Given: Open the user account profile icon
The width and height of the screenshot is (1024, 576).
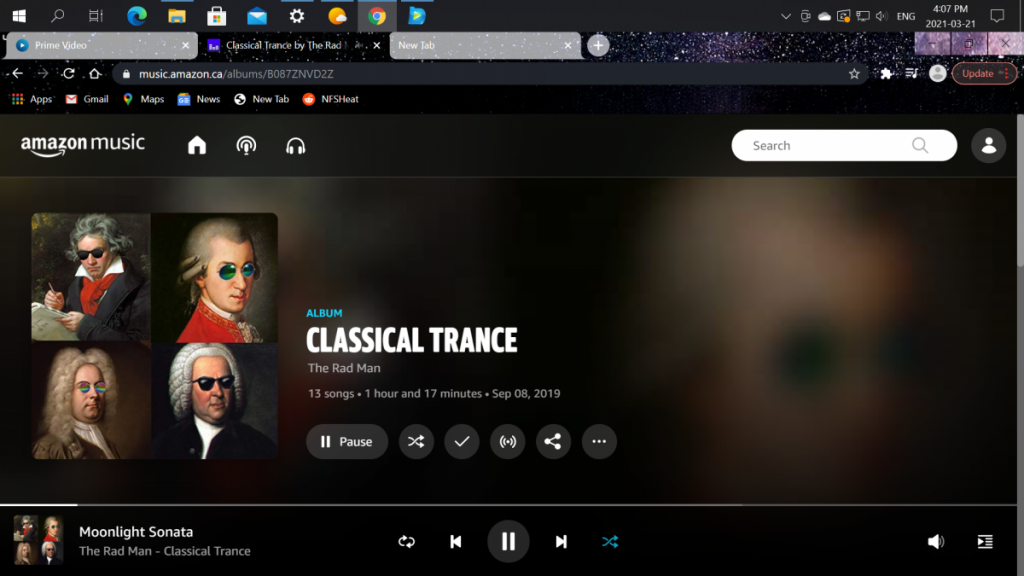Looking at the screenshot, I should click(x=988, y=145).
